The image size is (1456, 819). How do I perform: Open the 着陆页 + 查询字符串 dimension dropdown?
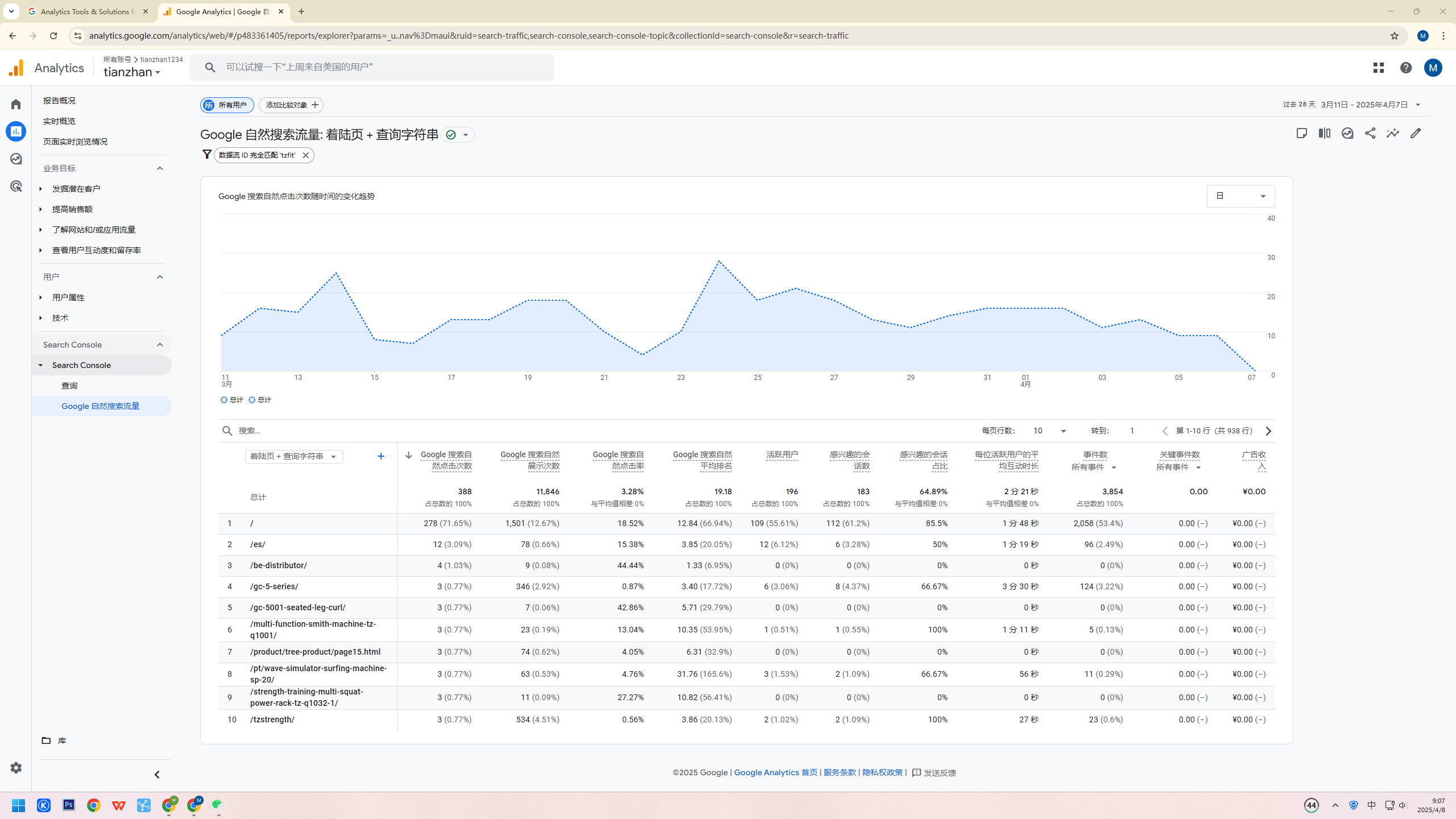pyautogui.click(x=294, y=456)
